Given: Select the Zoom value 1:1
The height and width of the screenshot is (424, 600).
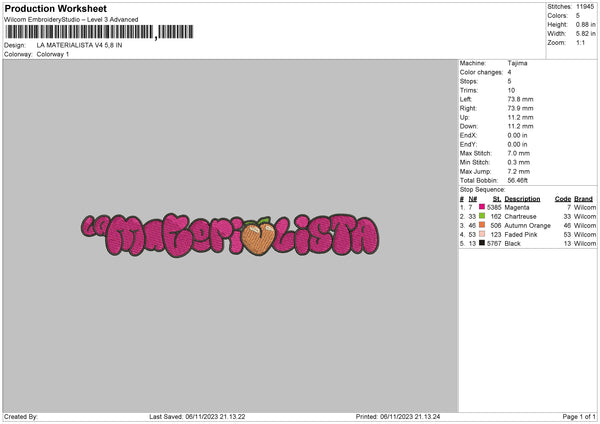Looking at the screenshot, I should point(580,42).
